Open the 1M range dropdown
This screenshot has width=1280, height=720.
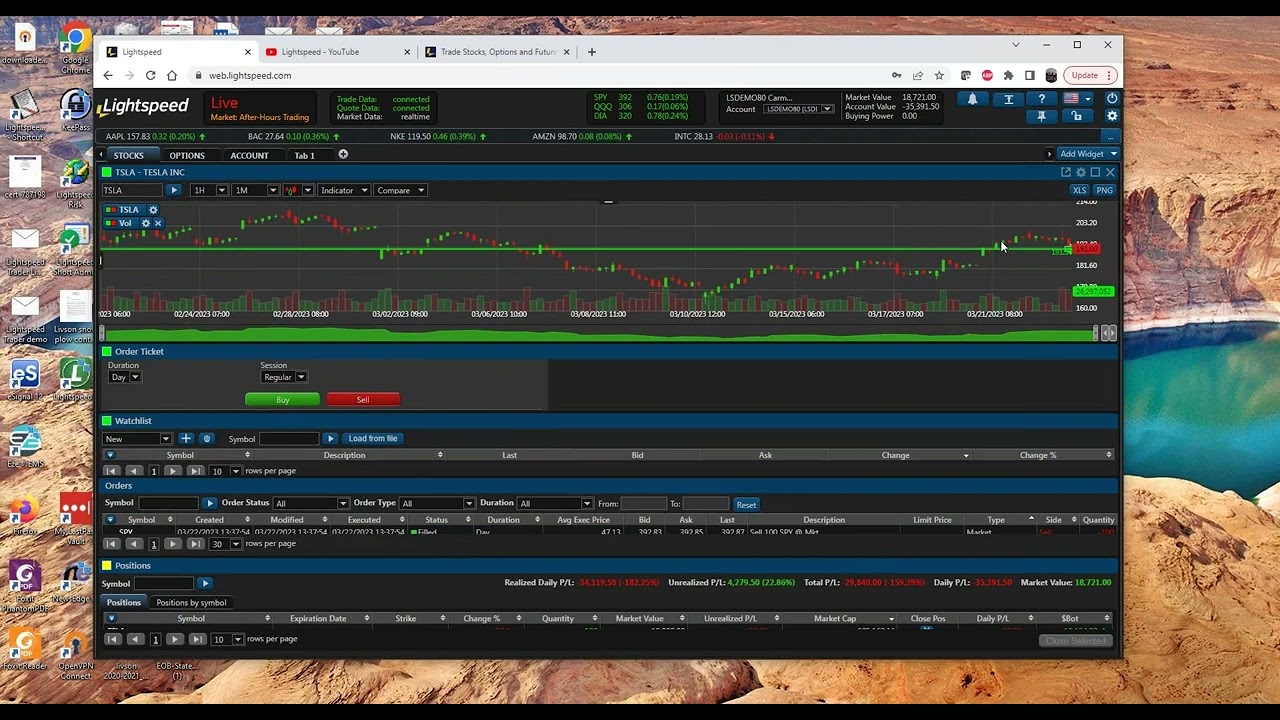coord(254,190)
